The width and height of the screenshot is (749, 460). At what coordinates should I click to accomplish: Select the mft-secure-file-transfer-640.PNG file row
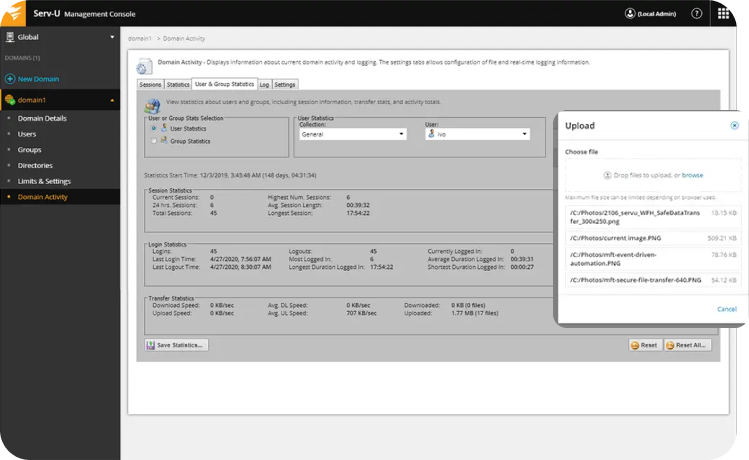pos(653,280)
